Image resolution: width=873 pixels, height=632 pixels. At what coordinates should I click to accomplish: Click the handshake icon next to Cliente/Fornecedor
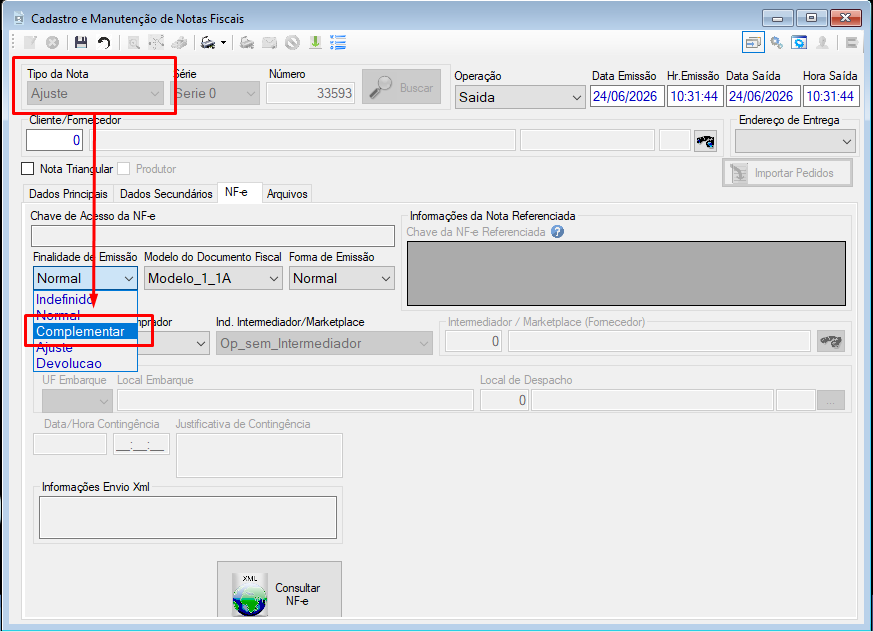(705, 141)
